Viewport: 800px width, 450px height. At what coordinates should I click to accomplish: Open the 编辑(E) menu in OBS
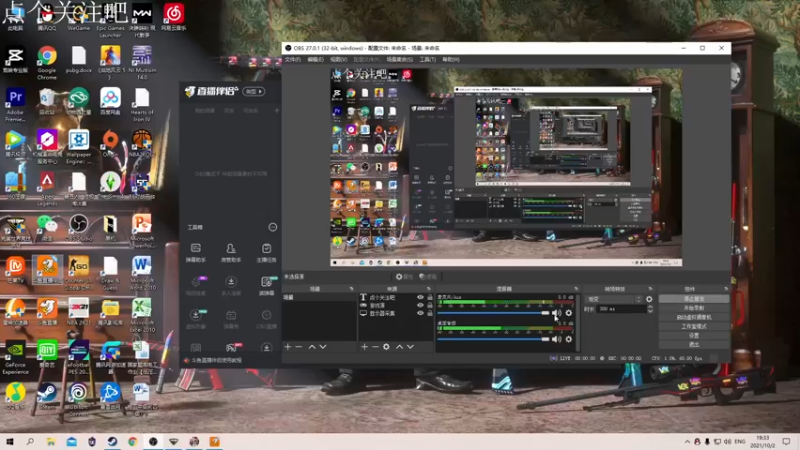(315, 60)
